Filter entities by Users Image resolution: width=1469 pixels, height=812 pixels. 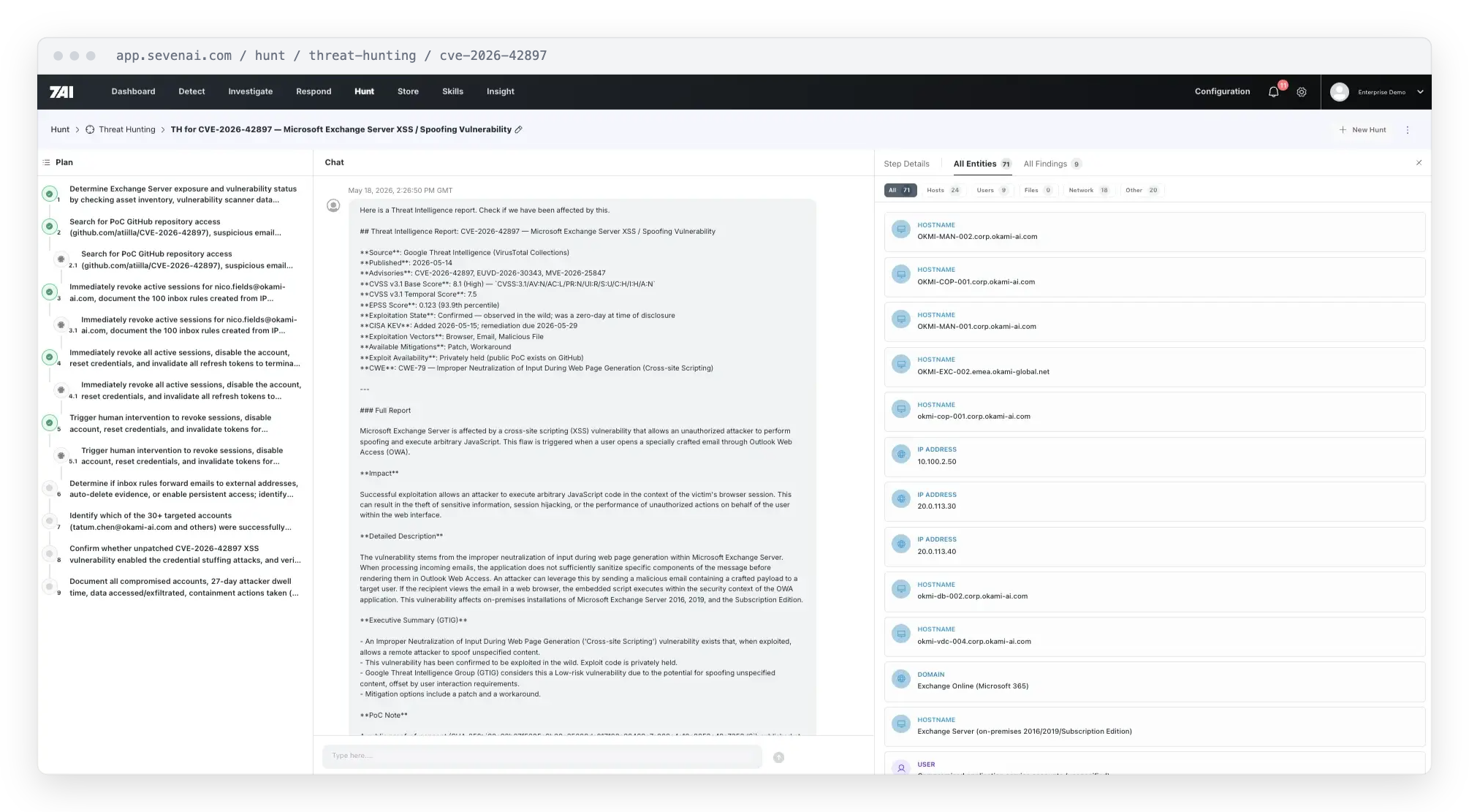pyautogui.click(x=992, y=190)
